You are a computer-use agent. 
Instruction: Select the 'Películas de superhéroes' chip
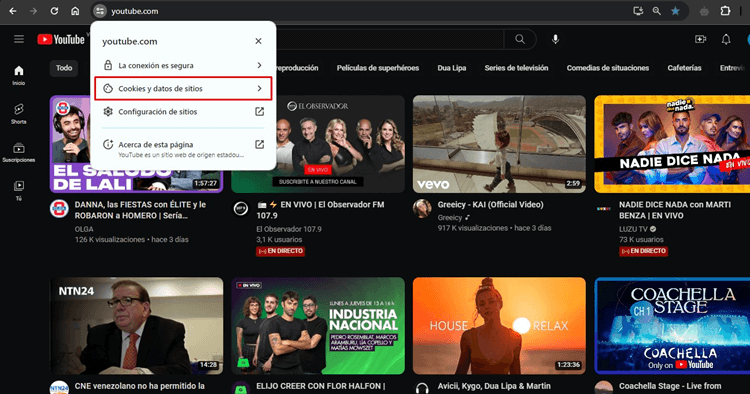coord(377,68)
